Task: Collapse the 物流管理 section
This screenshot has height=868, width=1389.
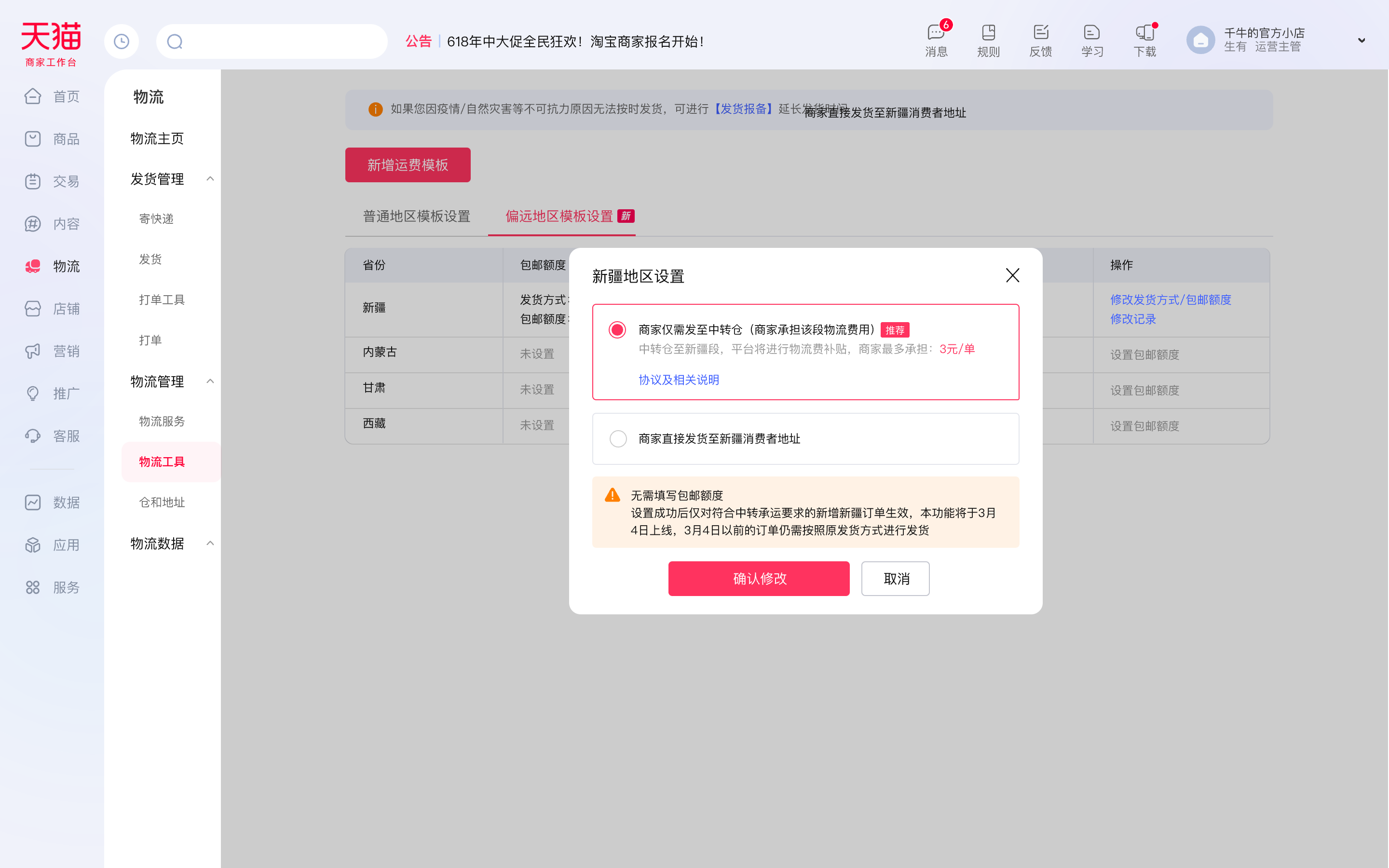Action: click(210, 381)
